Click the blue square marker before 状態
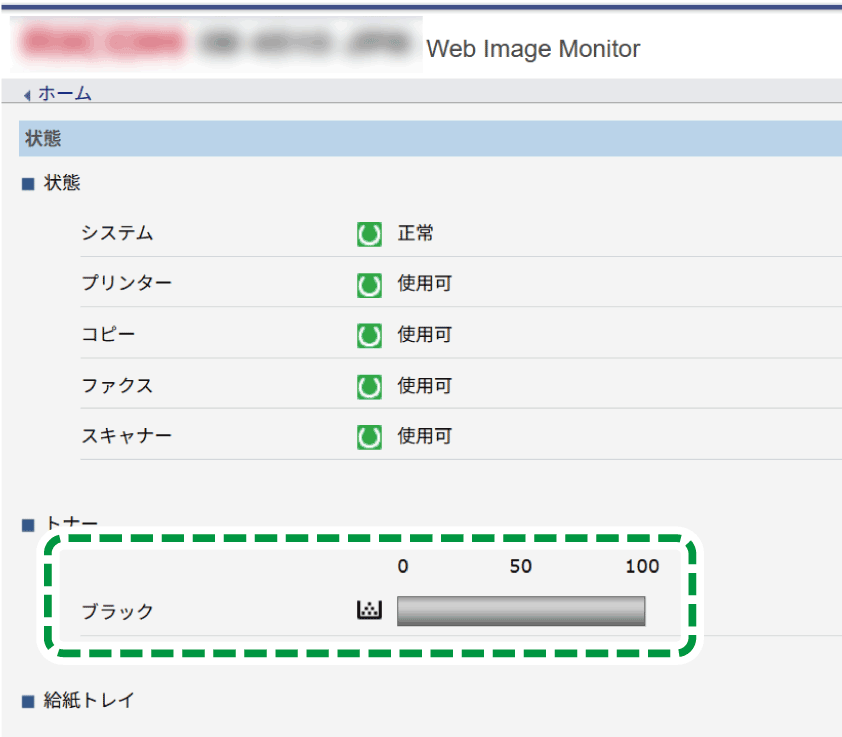 (x=27, y=183)
